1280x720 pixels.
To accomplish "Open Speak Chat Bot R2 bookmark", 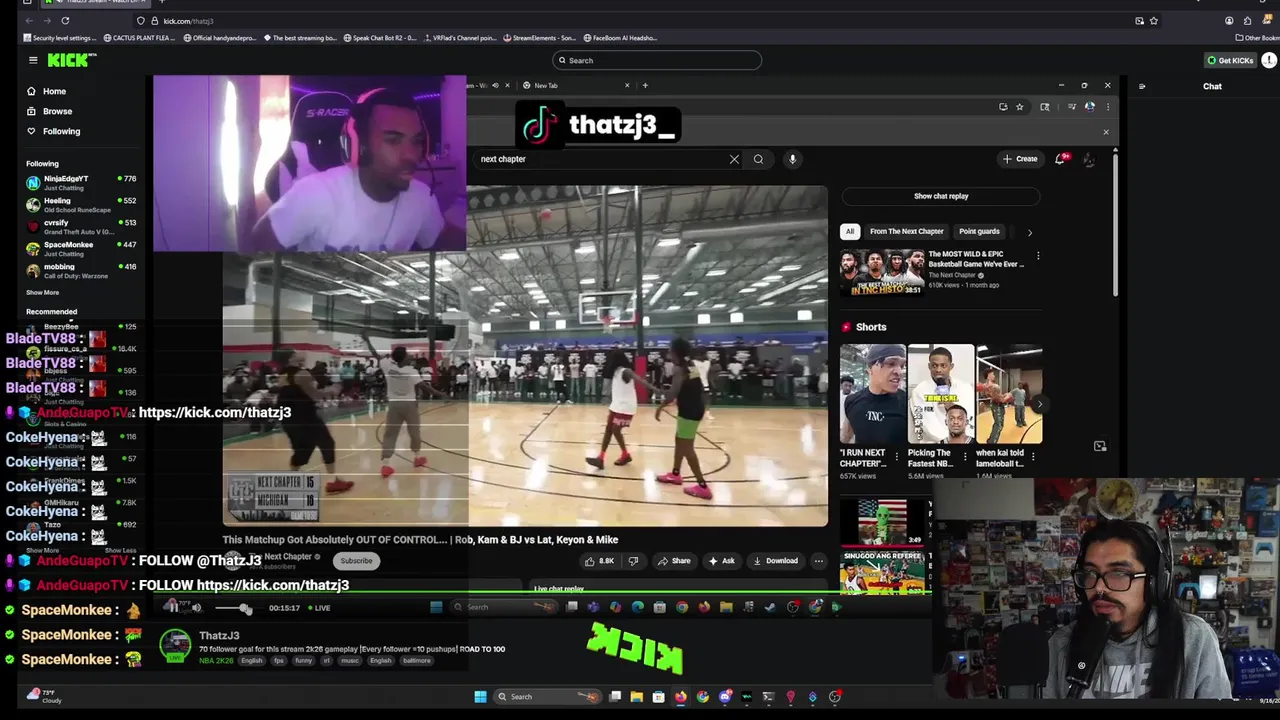I will 380,38.
